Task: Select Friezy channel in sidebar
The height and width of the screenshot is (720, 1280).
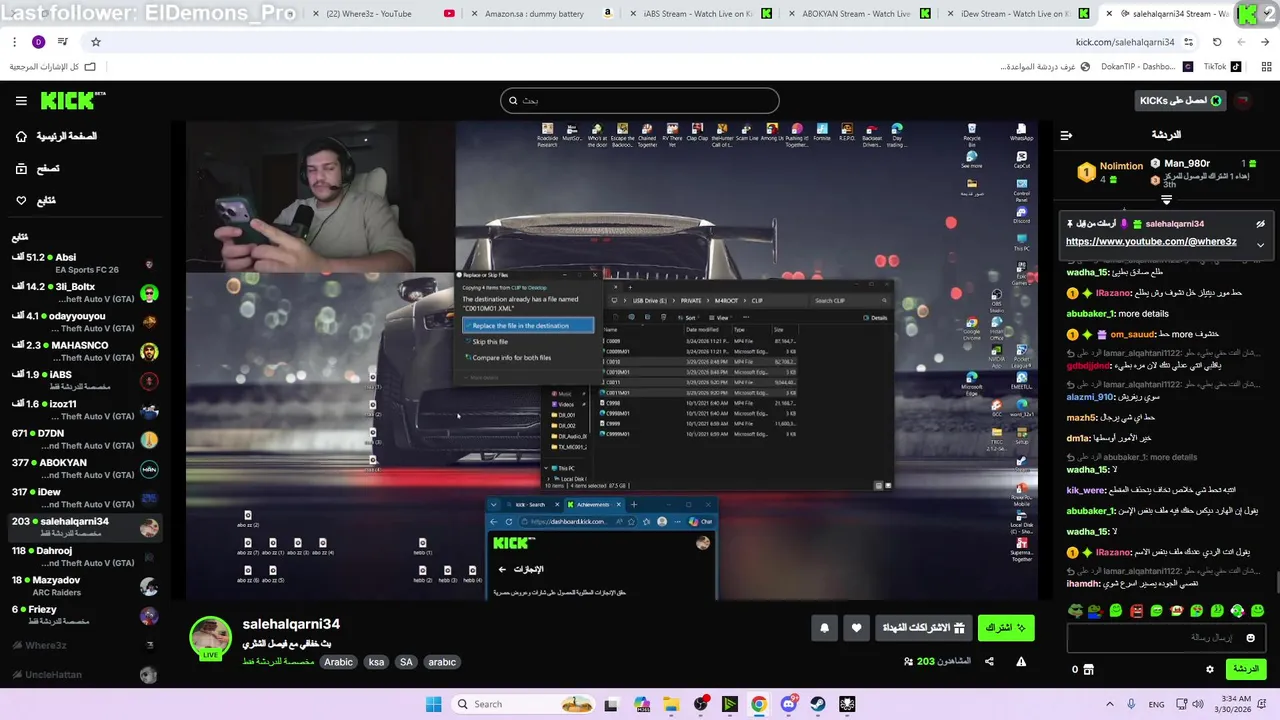Action: 85,615
